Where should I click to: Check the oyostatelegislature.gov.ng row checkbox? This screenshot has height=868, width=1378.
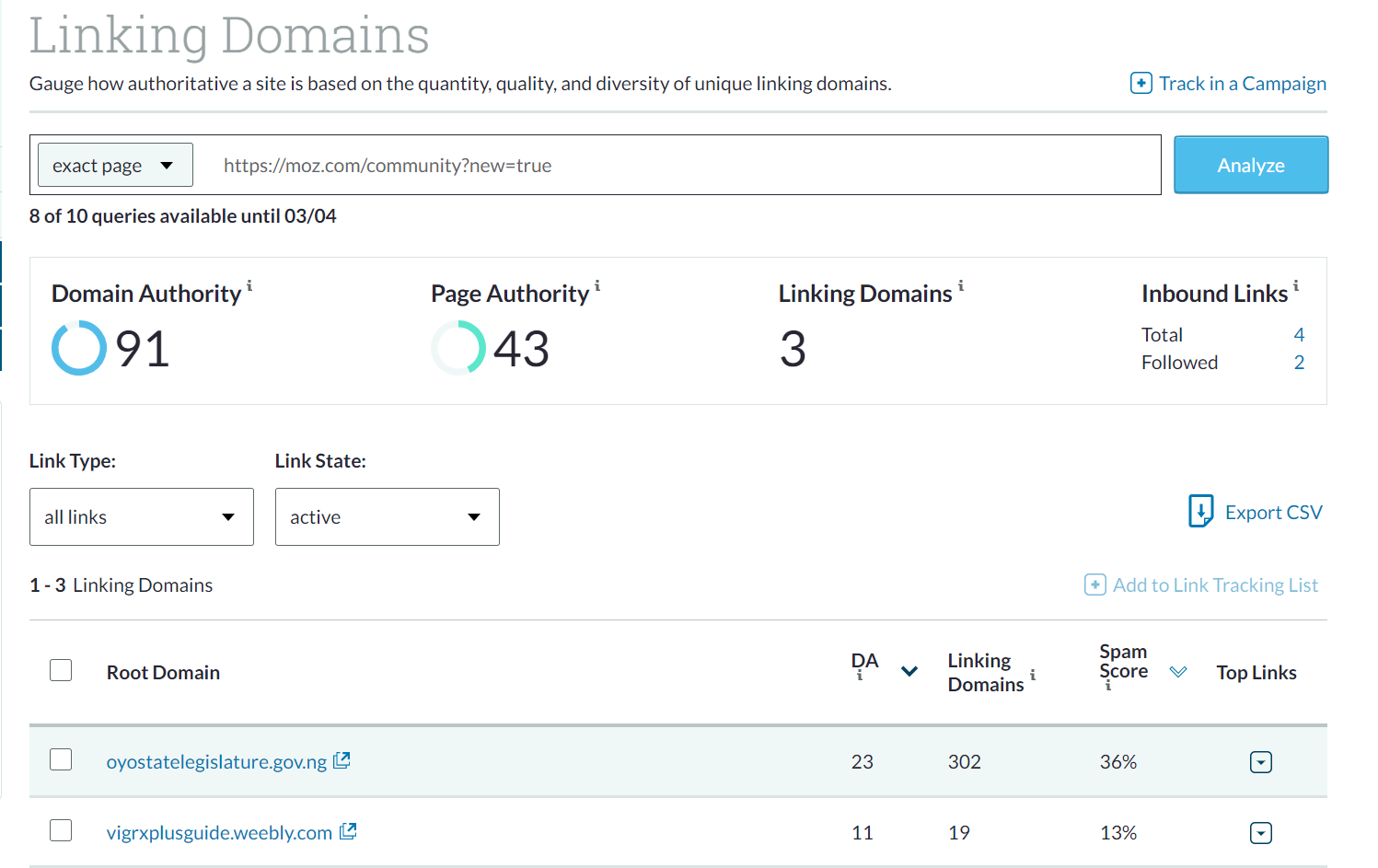pos(61,759)
